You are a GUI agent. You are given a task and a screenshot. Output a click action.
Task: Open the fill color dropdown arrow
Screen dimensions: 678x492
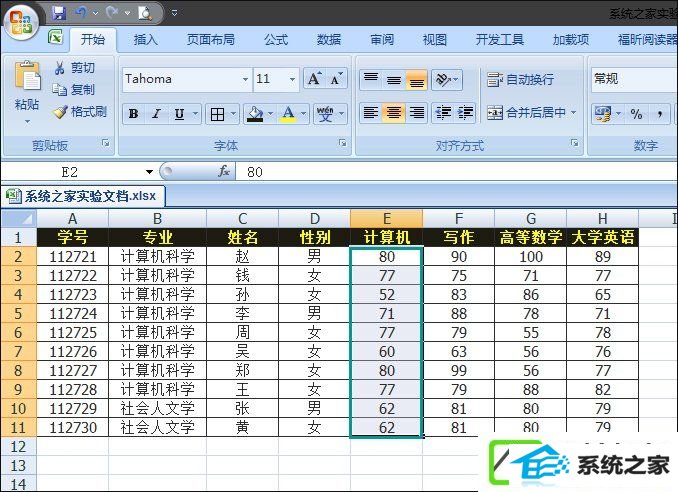pos(271,114)
